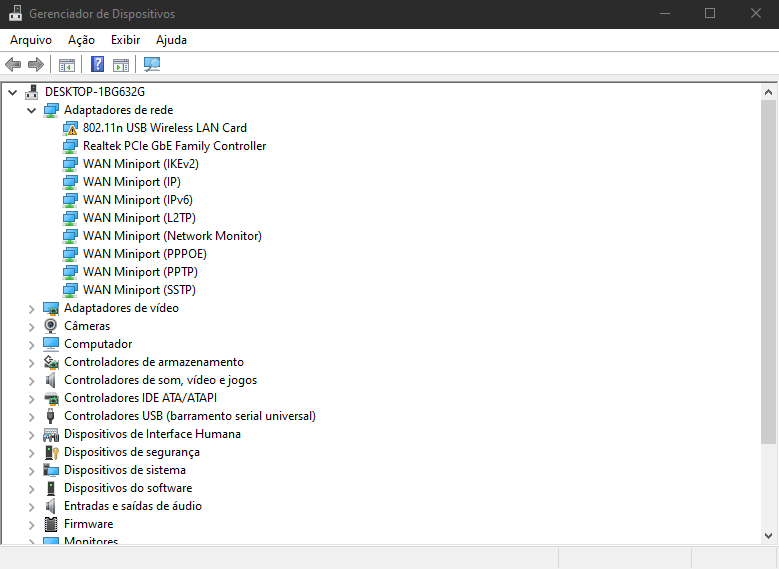Expand the Adaptadores de vídeo category
Image resolution: width=779 pixels, height=569 pixels.
[31, 309]
